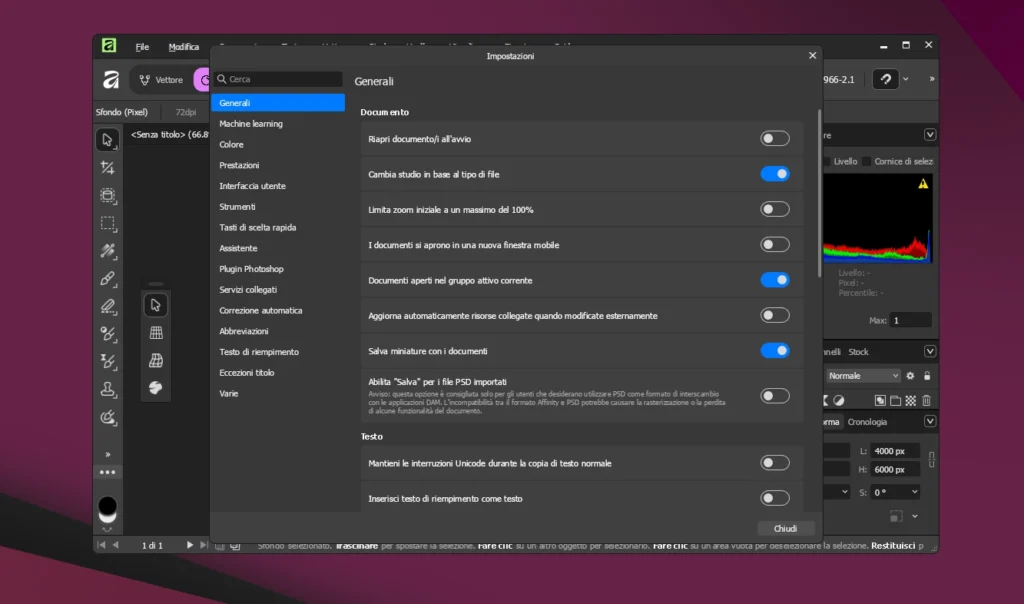1024x604 pixels.
Task: Click the black foreground color swatch
Action: click(x=107, y=506)
